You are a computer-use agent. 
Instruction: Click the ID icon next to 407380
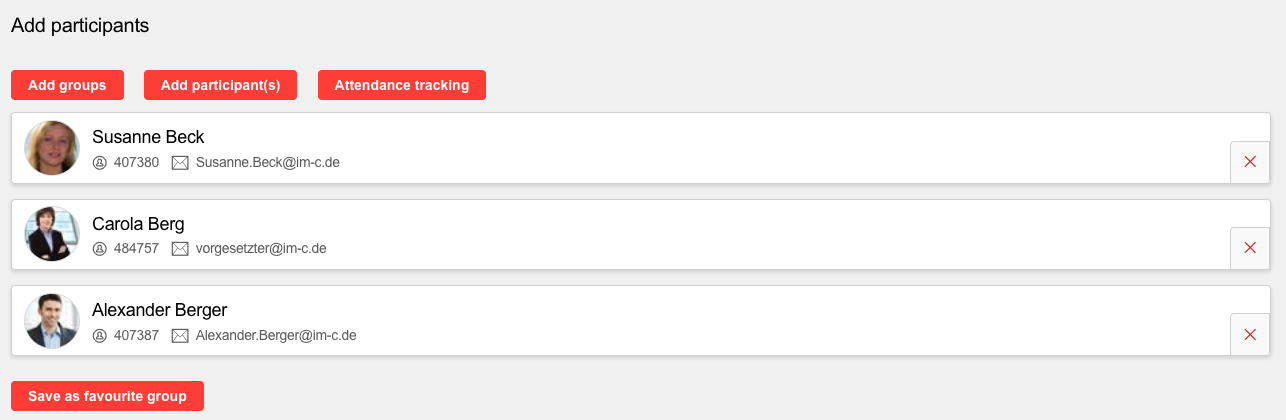99,162
